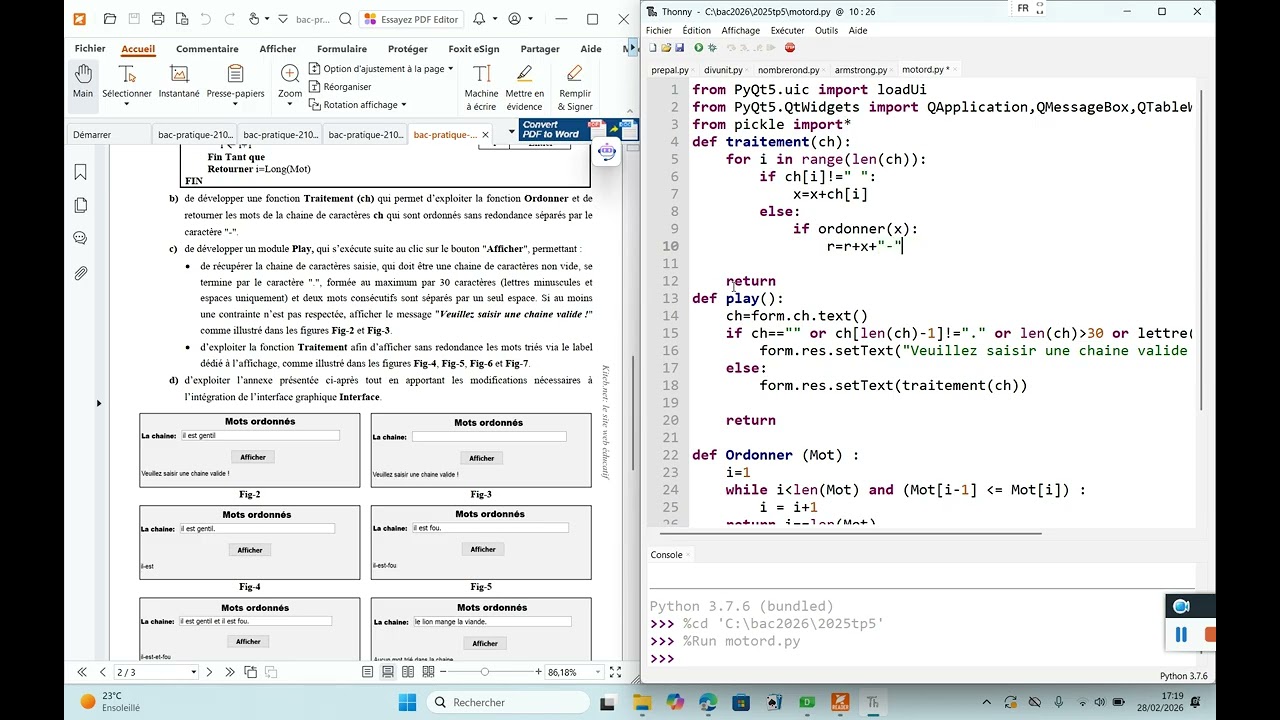Choose the Instantané snapshot tool

[x=179, y=81]
